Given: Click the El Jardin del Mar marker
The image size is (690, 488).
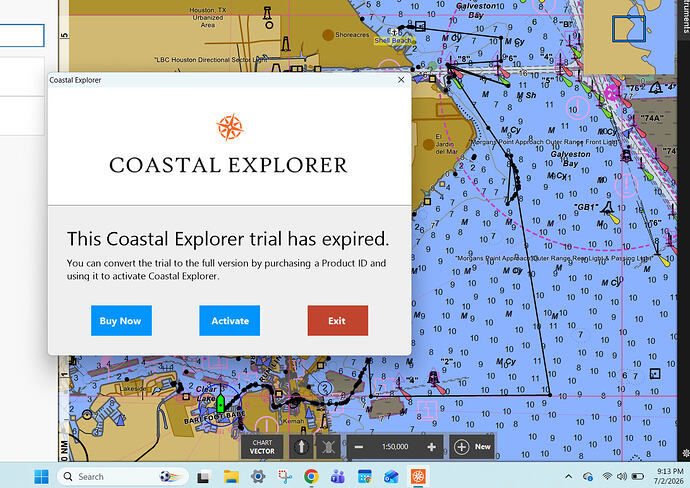Looking at the screenshot, I should [x=429, y=144].
